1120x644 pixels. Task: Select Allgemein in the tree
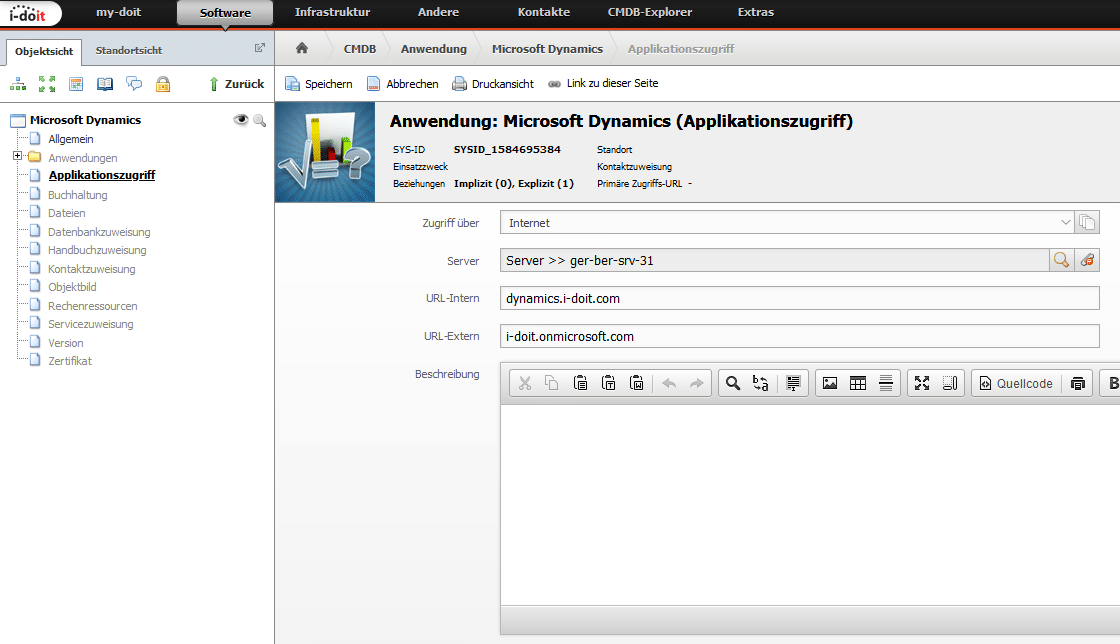(x=71, y=139)
